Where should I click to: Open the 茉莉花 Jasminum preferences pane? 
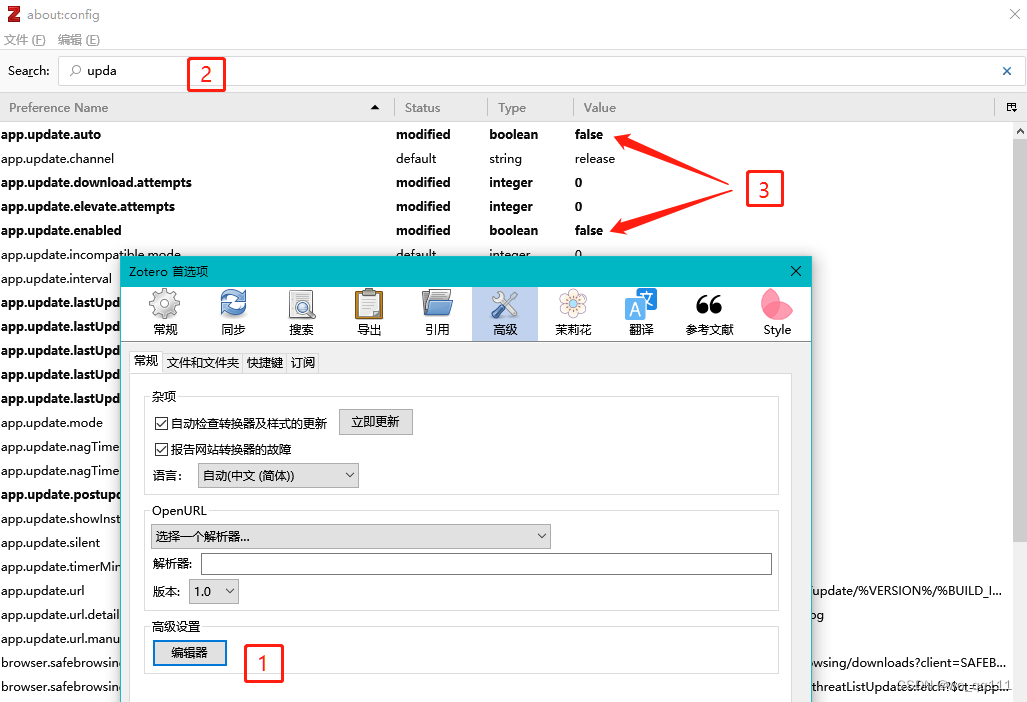point(573,313)
